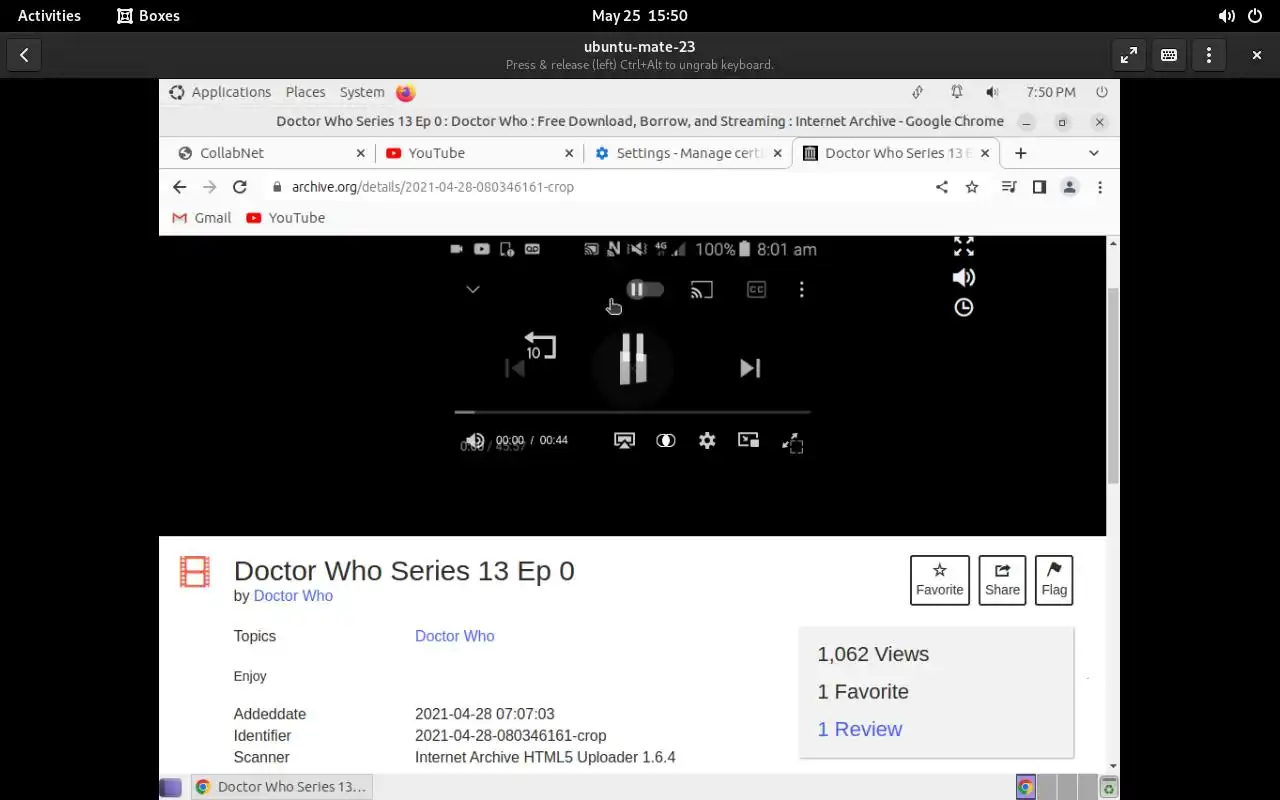Open a new Chrome tab
Screen dimensions: 1280x800
point(1020,153)
